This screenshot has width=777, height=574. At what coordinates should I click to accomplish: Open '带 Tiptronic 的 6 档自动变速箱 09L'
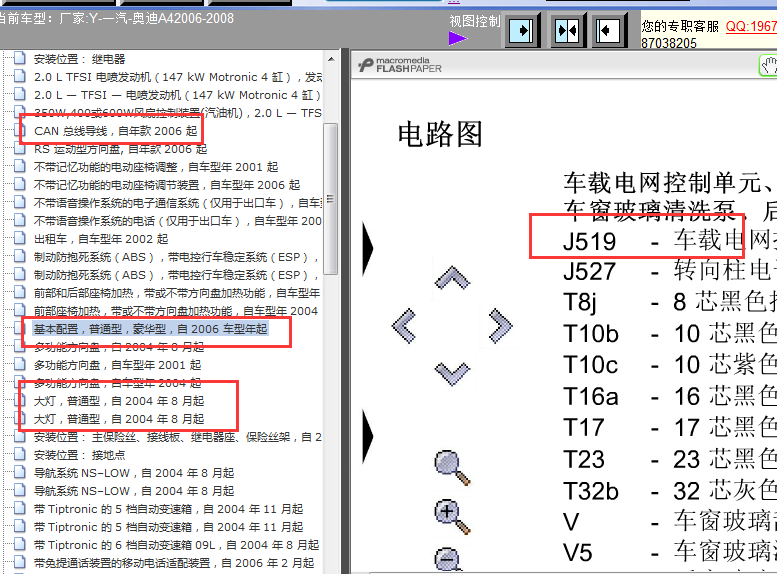[x=176, y=545]
